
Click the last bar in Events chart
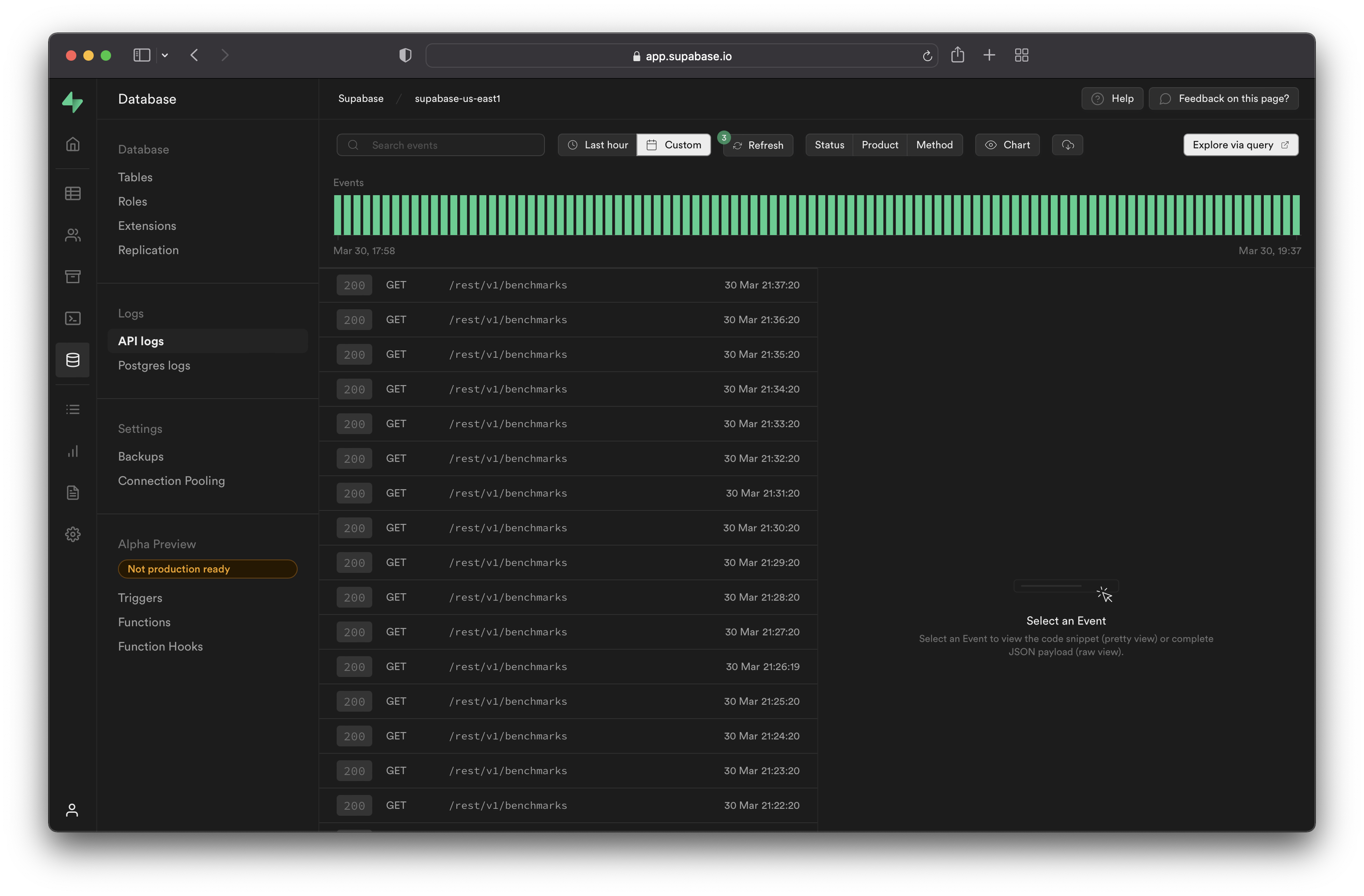[x=1296, y=215]
